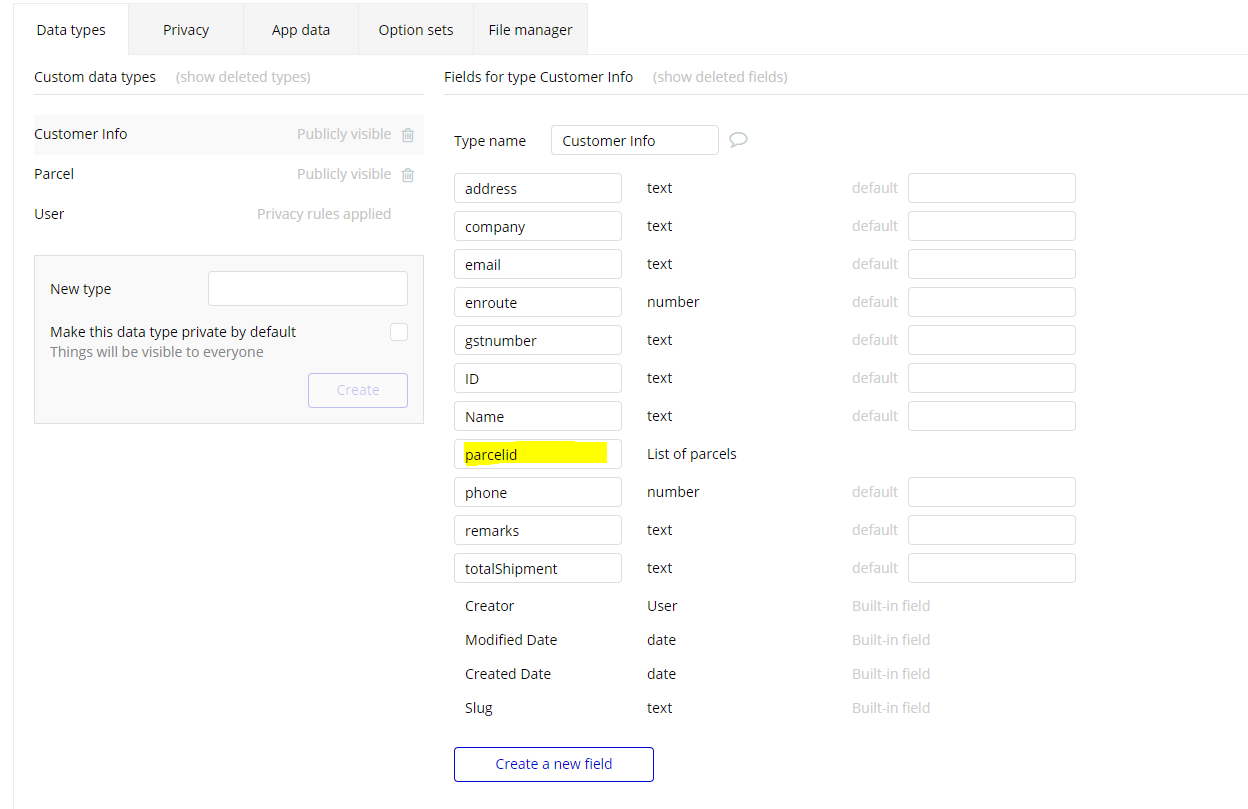Delete the Customer Info data type
Image resolution: width=1248 pixels, height=809 pixels.
pos(408,135)
